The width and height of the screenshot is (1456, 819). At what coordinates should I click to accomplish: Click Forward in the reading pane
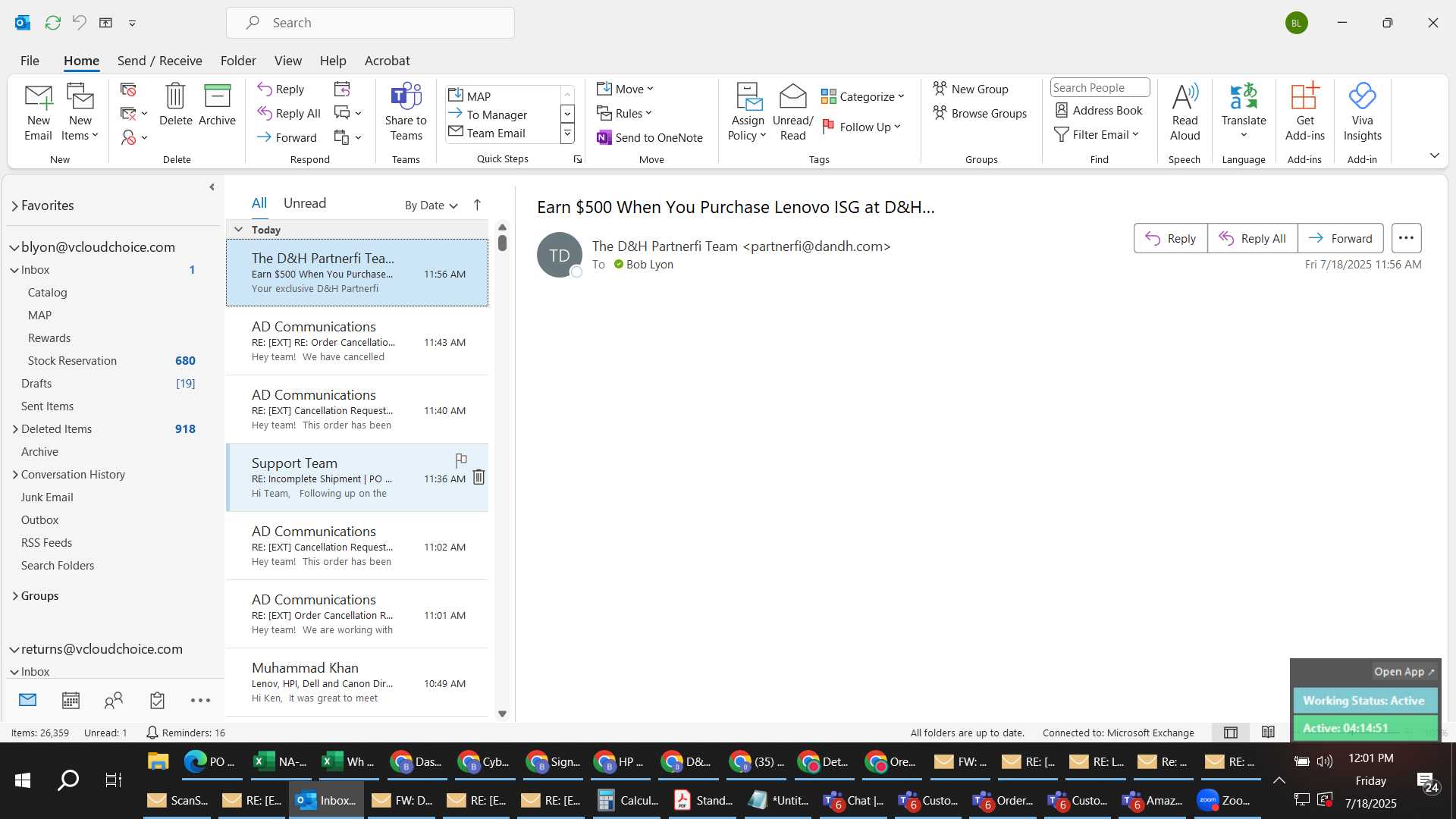(x=1340, y=238)
